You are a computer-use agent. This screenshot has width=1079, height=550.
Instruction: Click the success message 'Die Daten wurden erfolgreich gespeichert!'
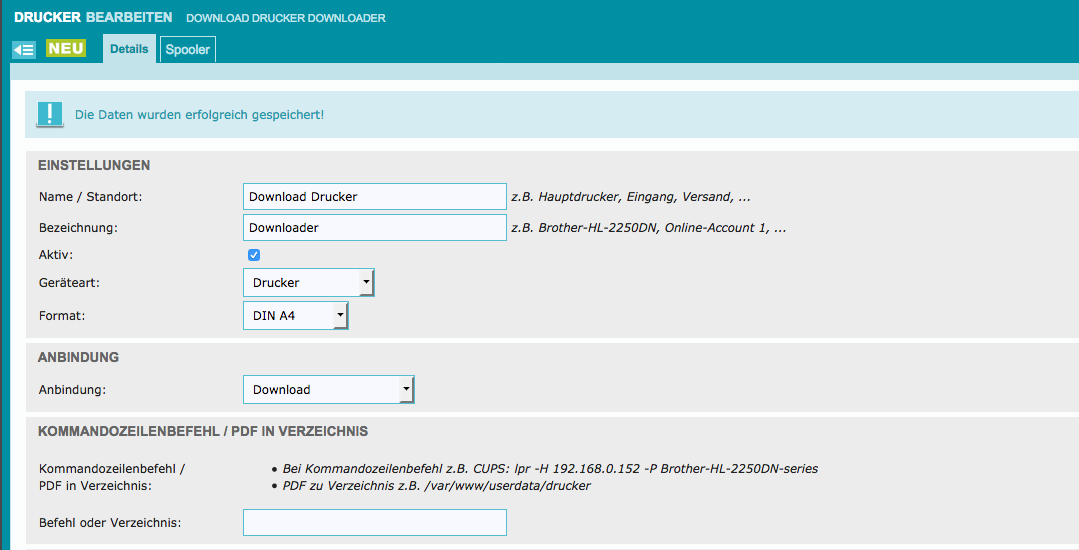pyautogui.click(x=199, y=115)
